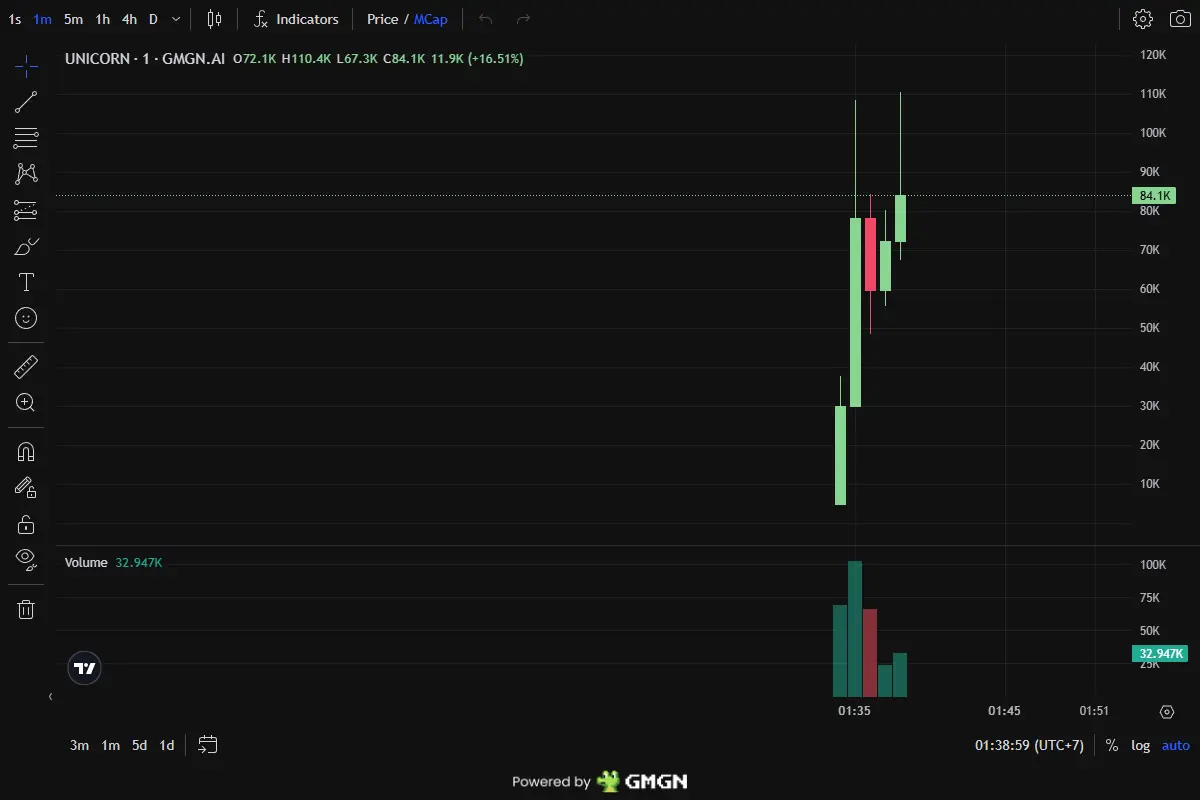Open the Fibonacci retracement tools

(x=26, y=138)
